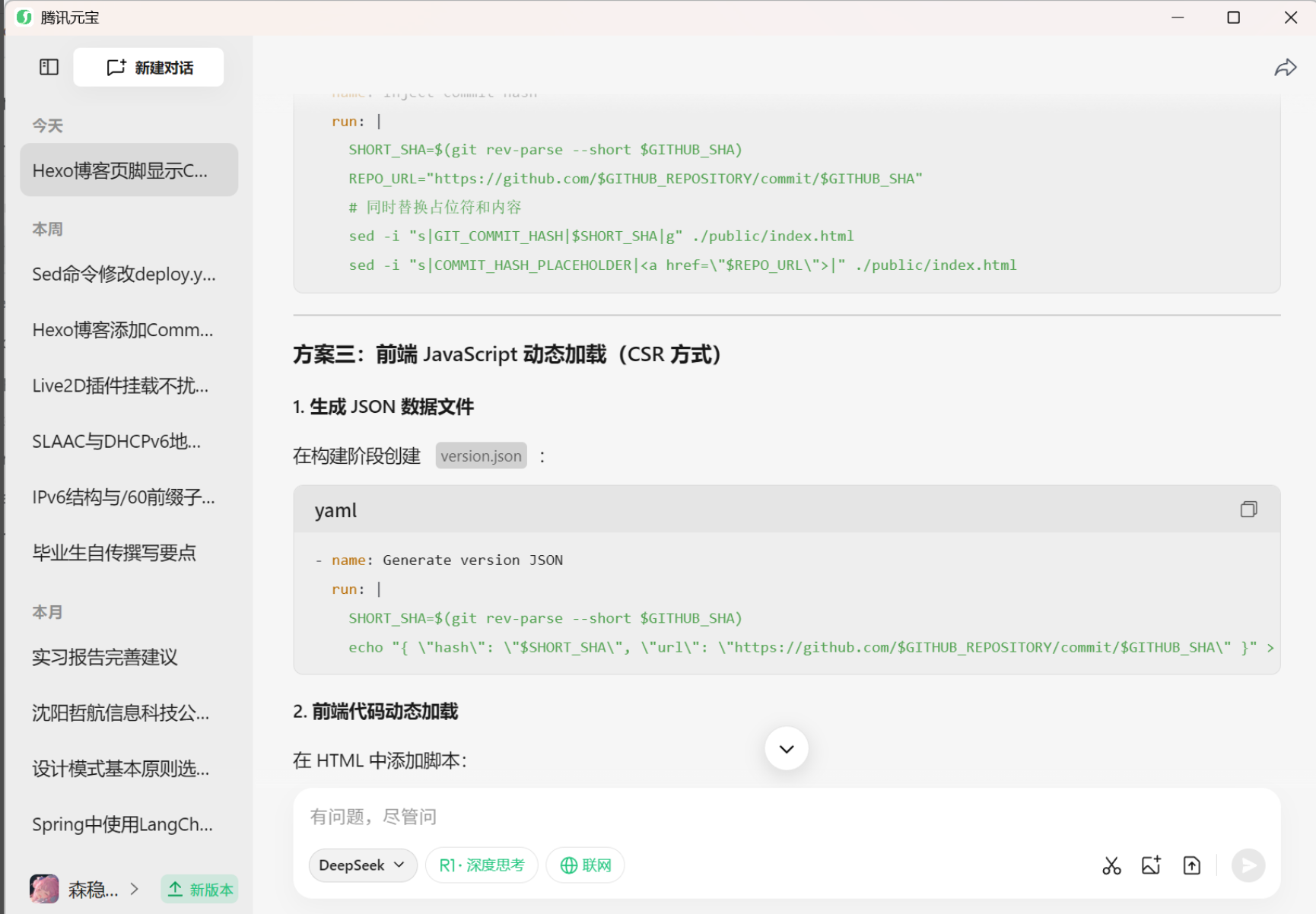Viewport: 1316px width, 914px height.
Task: Expand the user profile menu
Action: (135, 889)
